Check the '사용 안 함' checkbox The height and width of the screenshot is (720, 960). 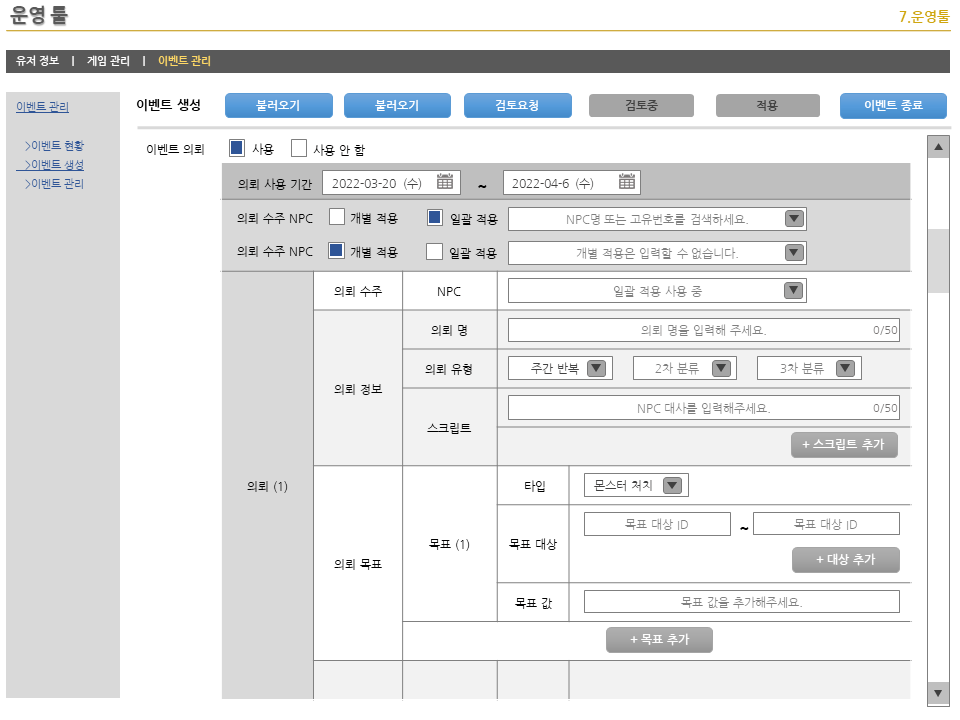click(x=299, y=148)
